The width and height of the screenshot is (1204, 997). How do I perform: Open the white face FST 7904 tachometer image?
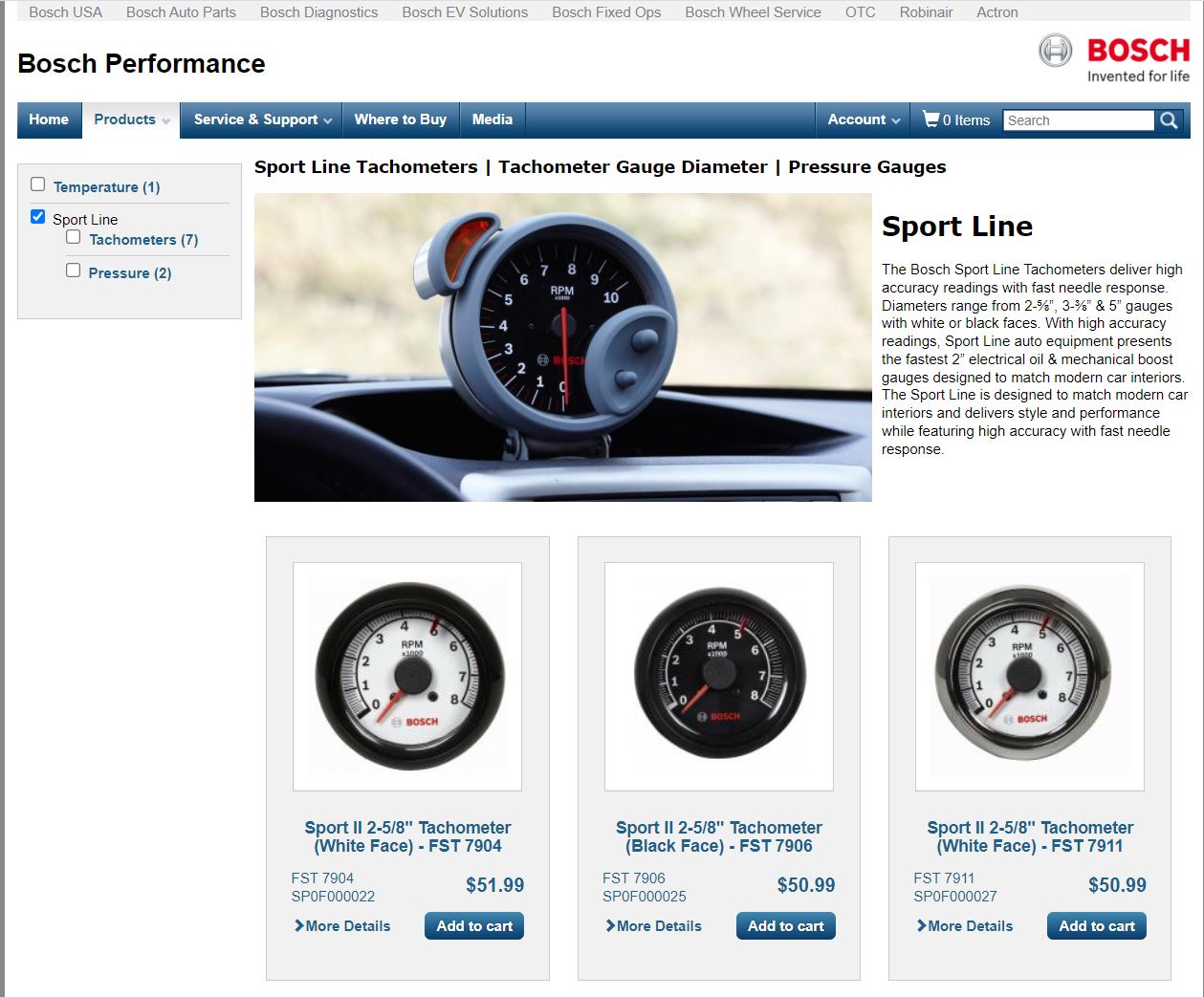[x=407, y=676]
